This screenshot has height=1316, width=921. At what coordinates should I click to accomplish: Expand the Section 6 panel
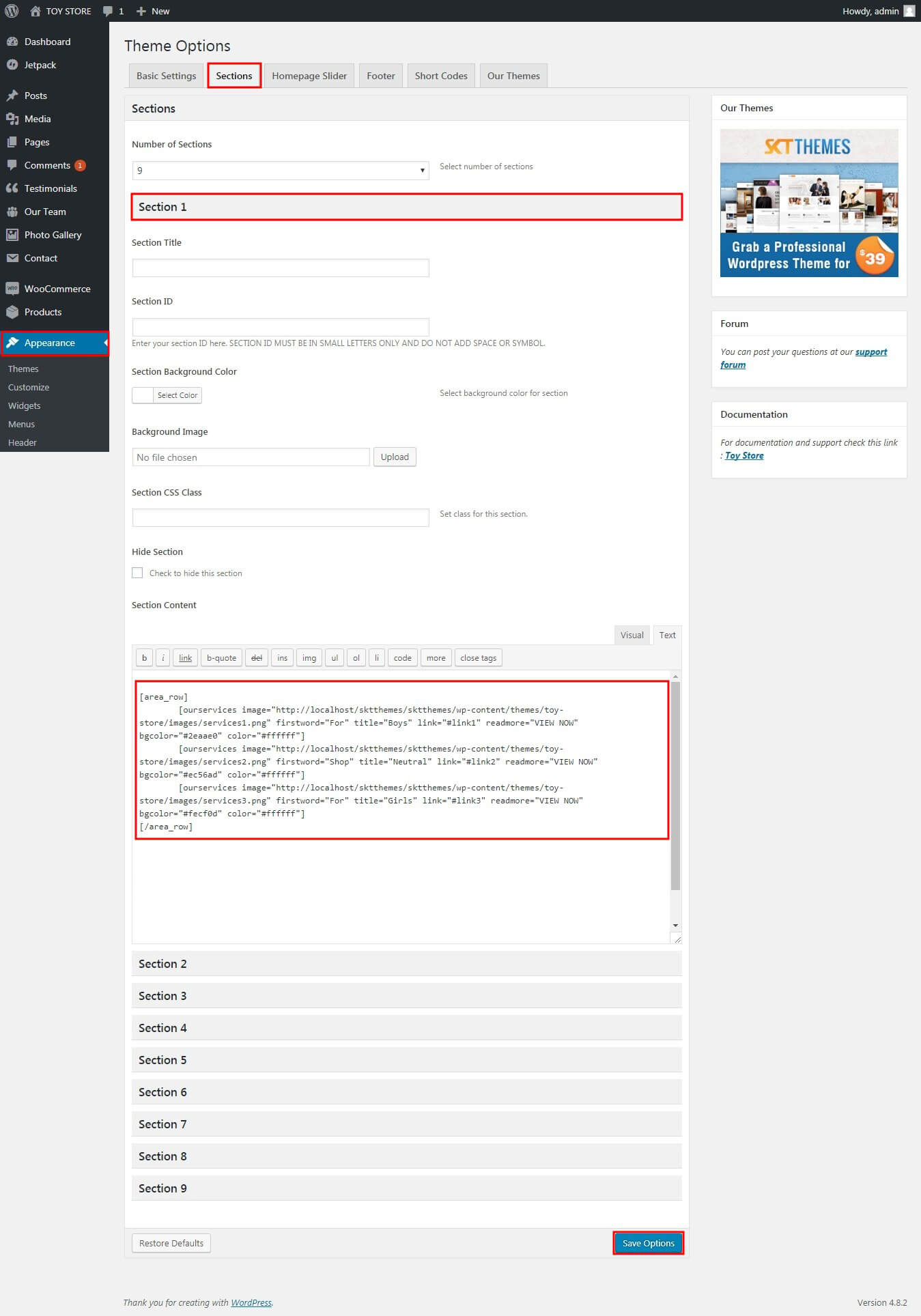click(407, 1092)
